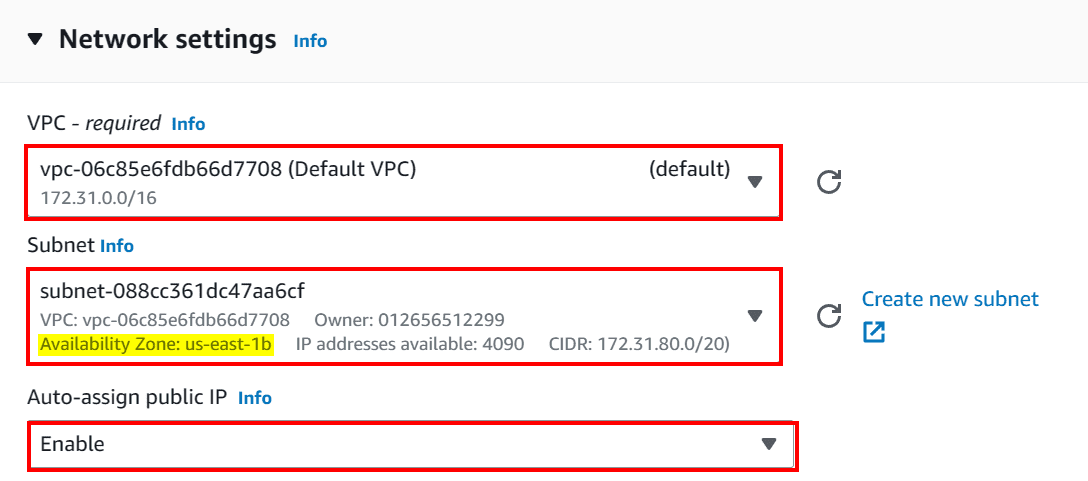Open Info for Auto-assign public IP
The height and width of the screenshot is (481, 1088).
tap(255, 398)
